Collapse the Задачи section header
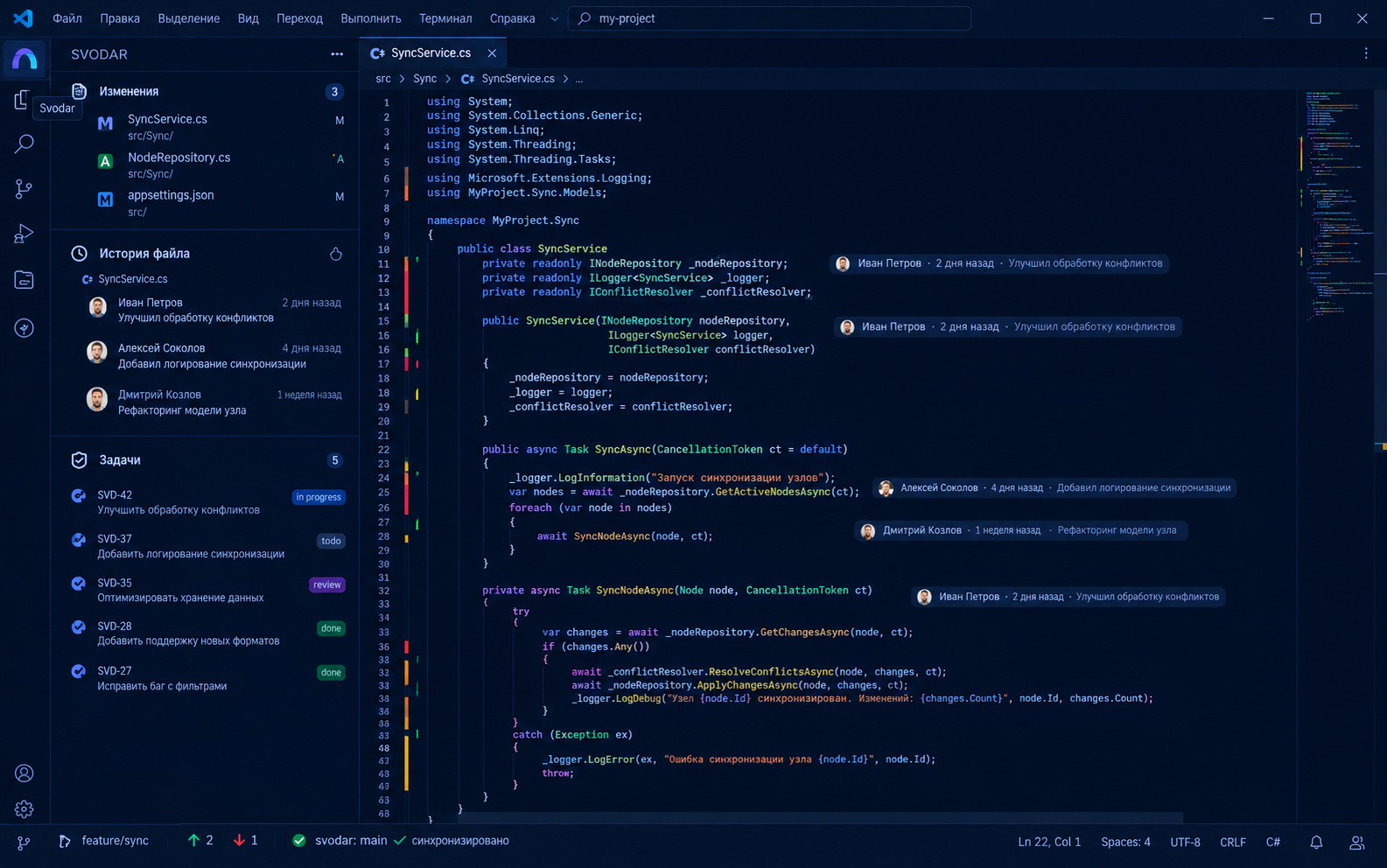1387x868 pixels. pos(207,460)
